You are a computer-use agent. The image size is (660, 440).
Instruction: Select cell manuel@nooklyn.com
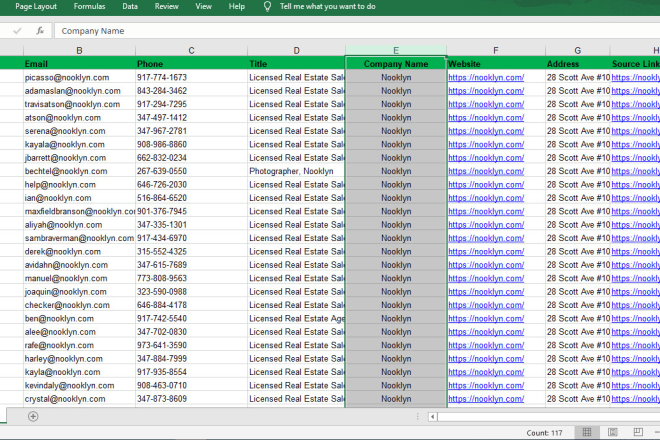80,278
